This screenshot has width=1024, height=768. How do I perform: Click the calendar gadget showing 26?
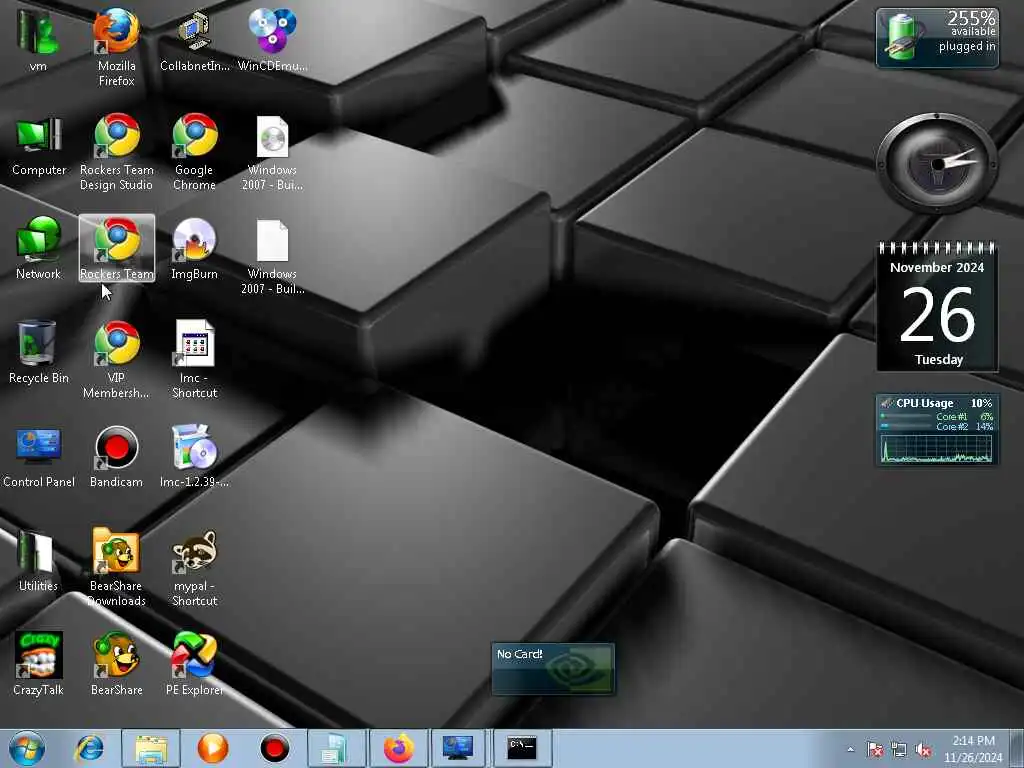point(937,307)
